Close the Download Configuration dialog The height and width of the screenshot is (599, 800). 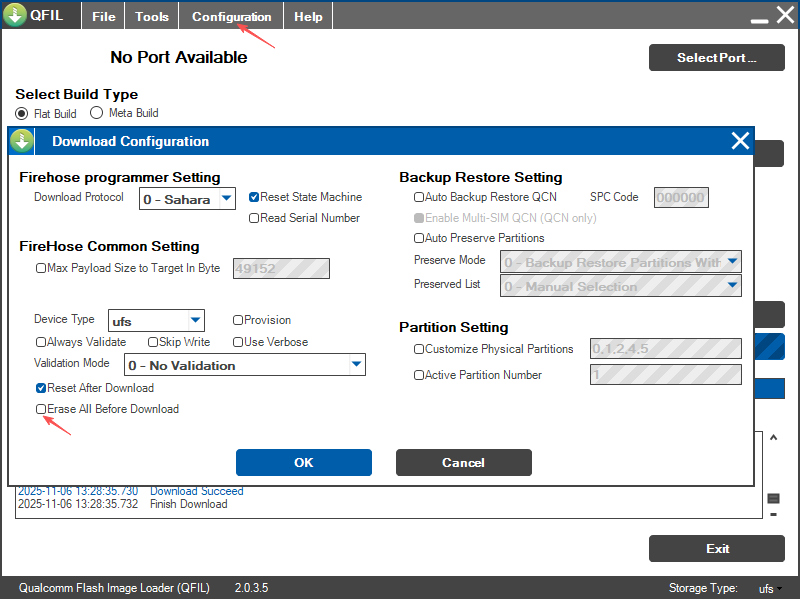coord(740,141)
